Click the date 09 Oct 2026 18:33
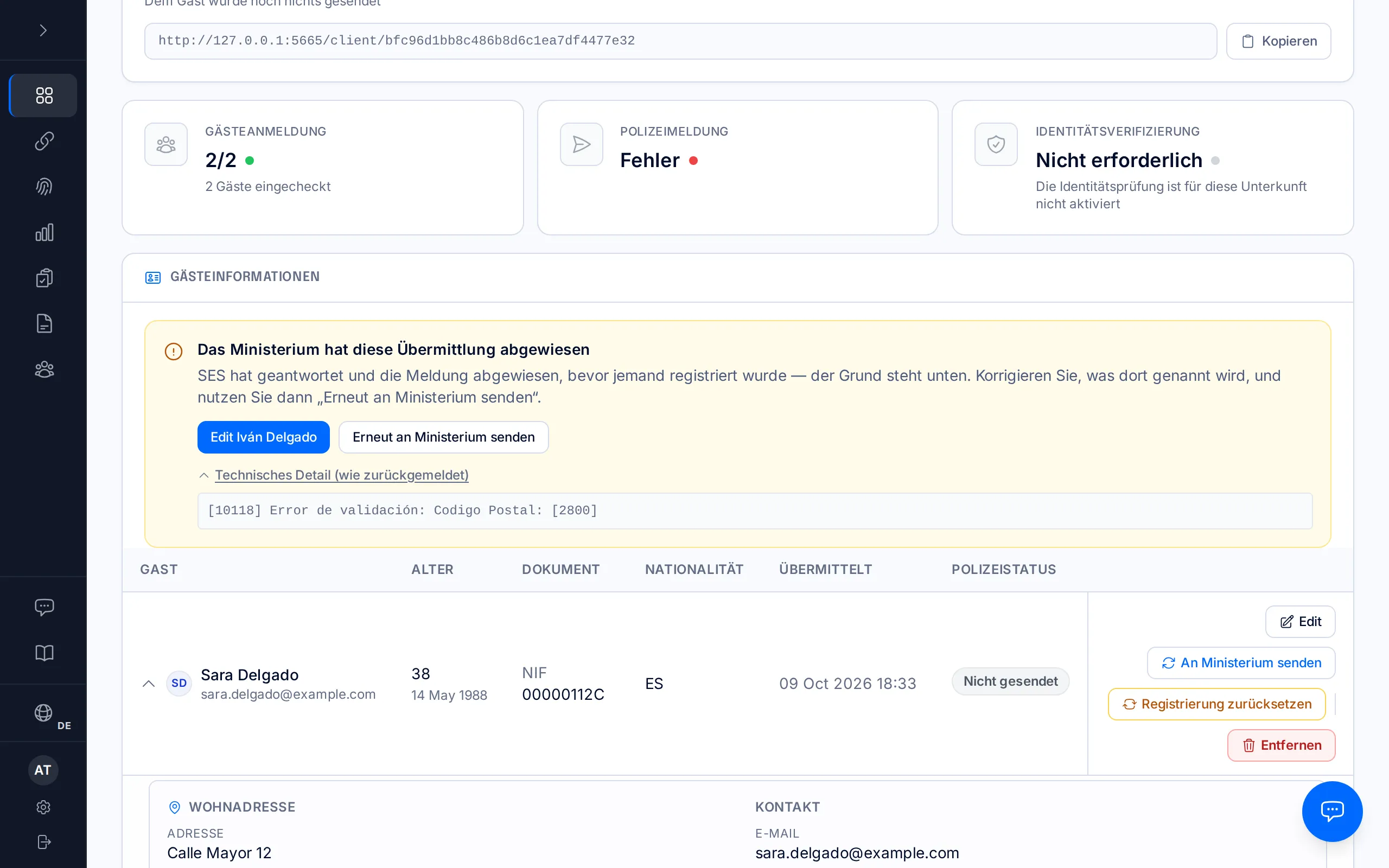This screenshot has width=1389, height=868. [848, 684]
